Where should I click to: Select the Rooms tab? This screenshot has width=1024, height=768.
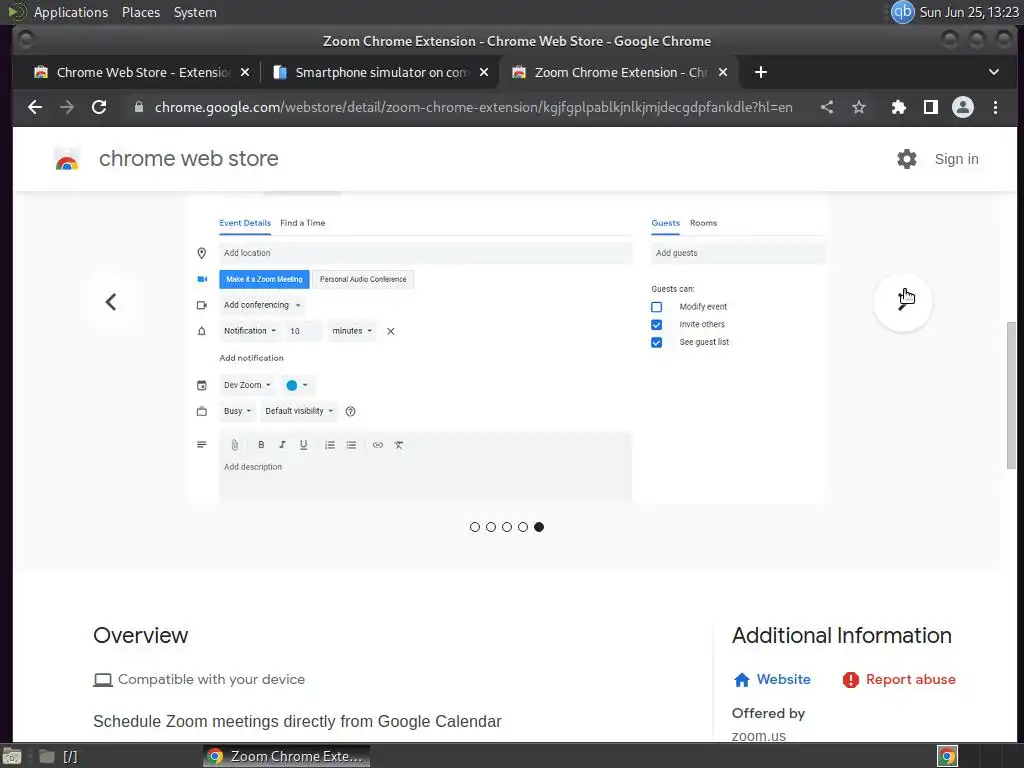point(703,223)
